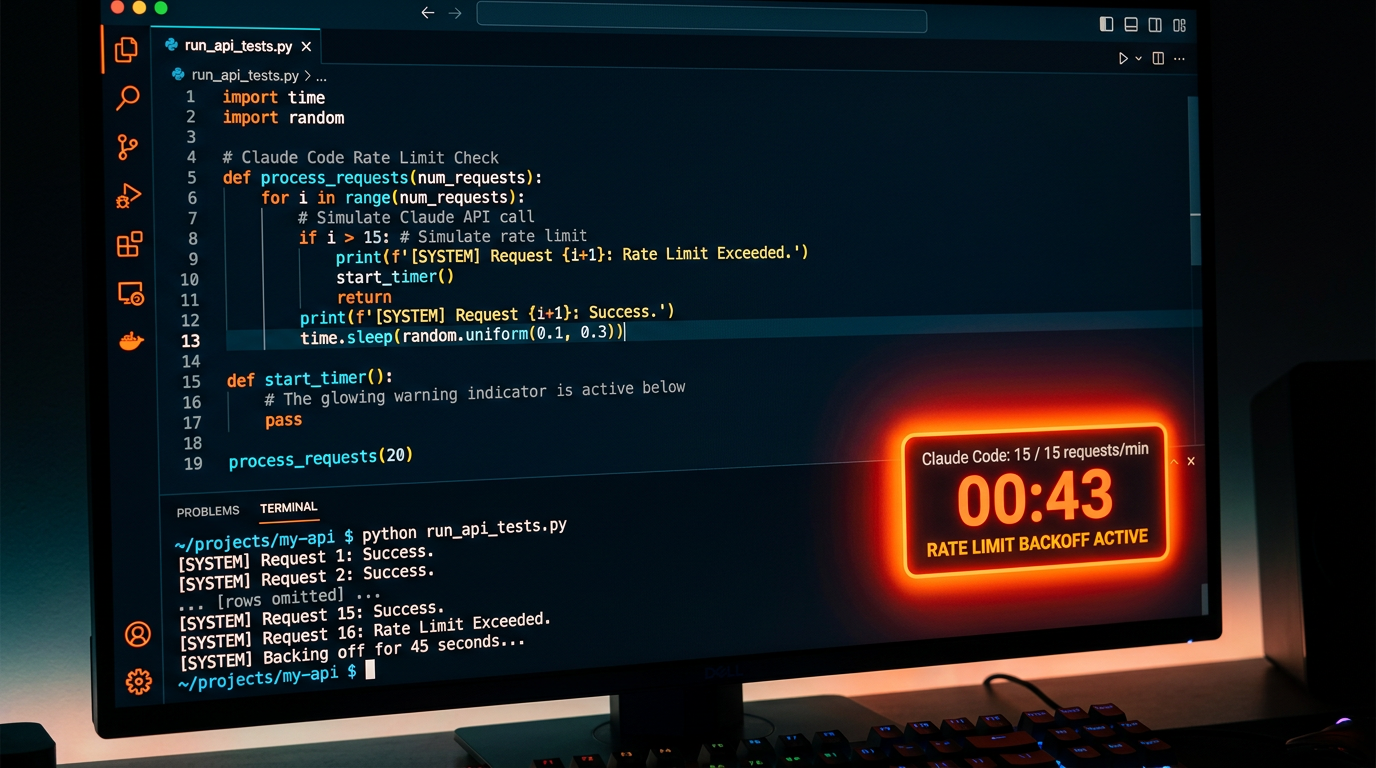This screenshot has height=768, width=1376.
Task: Open the run options dropdown arrow
Action: pos(1138,59)
